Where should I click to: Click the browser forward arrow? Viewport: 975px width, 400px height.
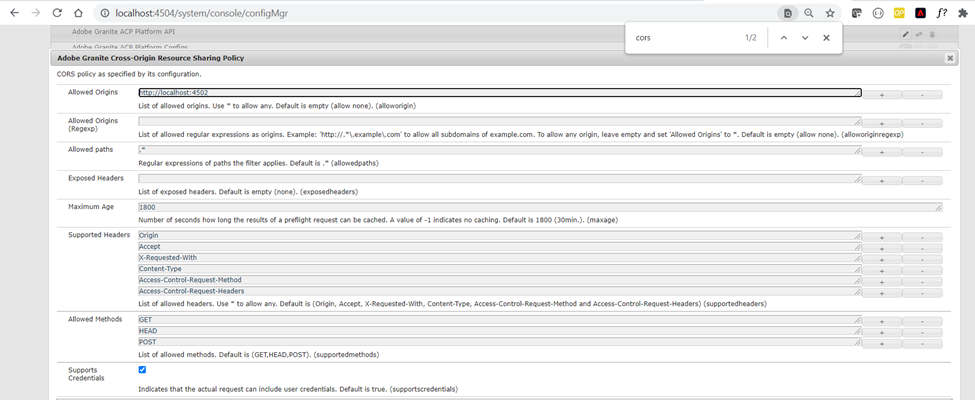point(35,12)
